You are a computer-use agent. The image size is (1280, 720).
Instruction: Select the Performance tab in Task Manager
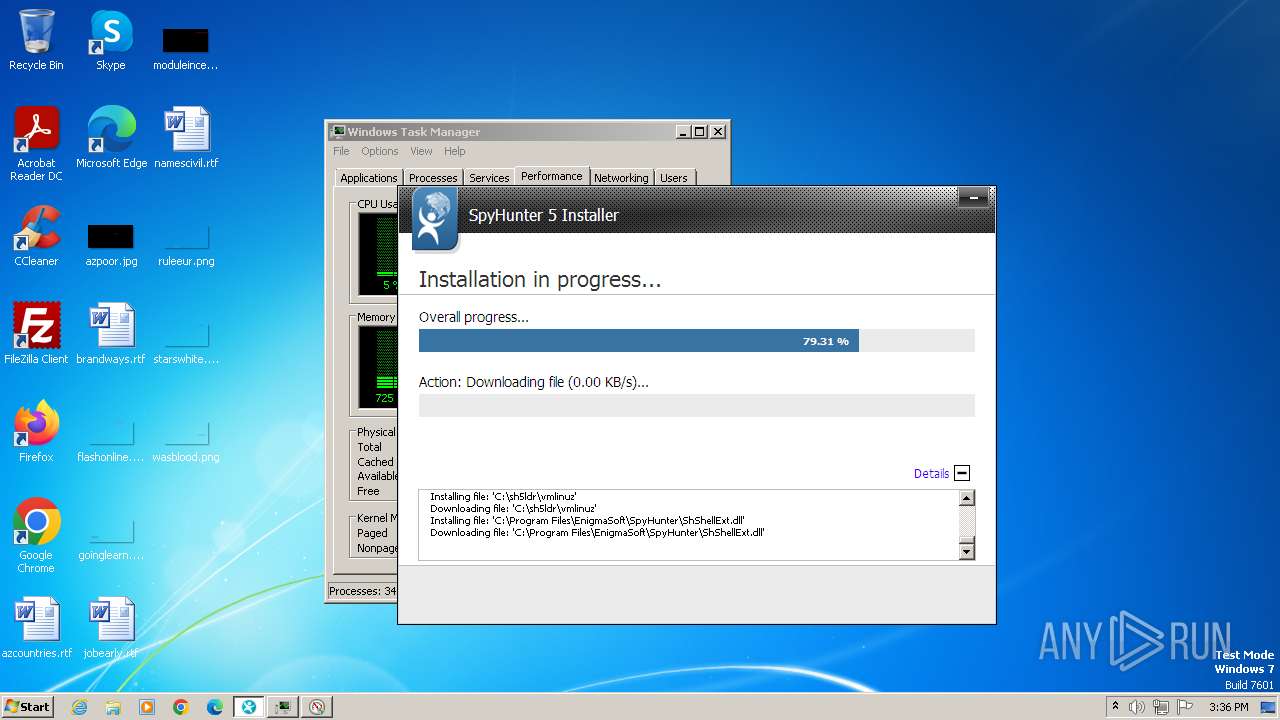point(551,176)
